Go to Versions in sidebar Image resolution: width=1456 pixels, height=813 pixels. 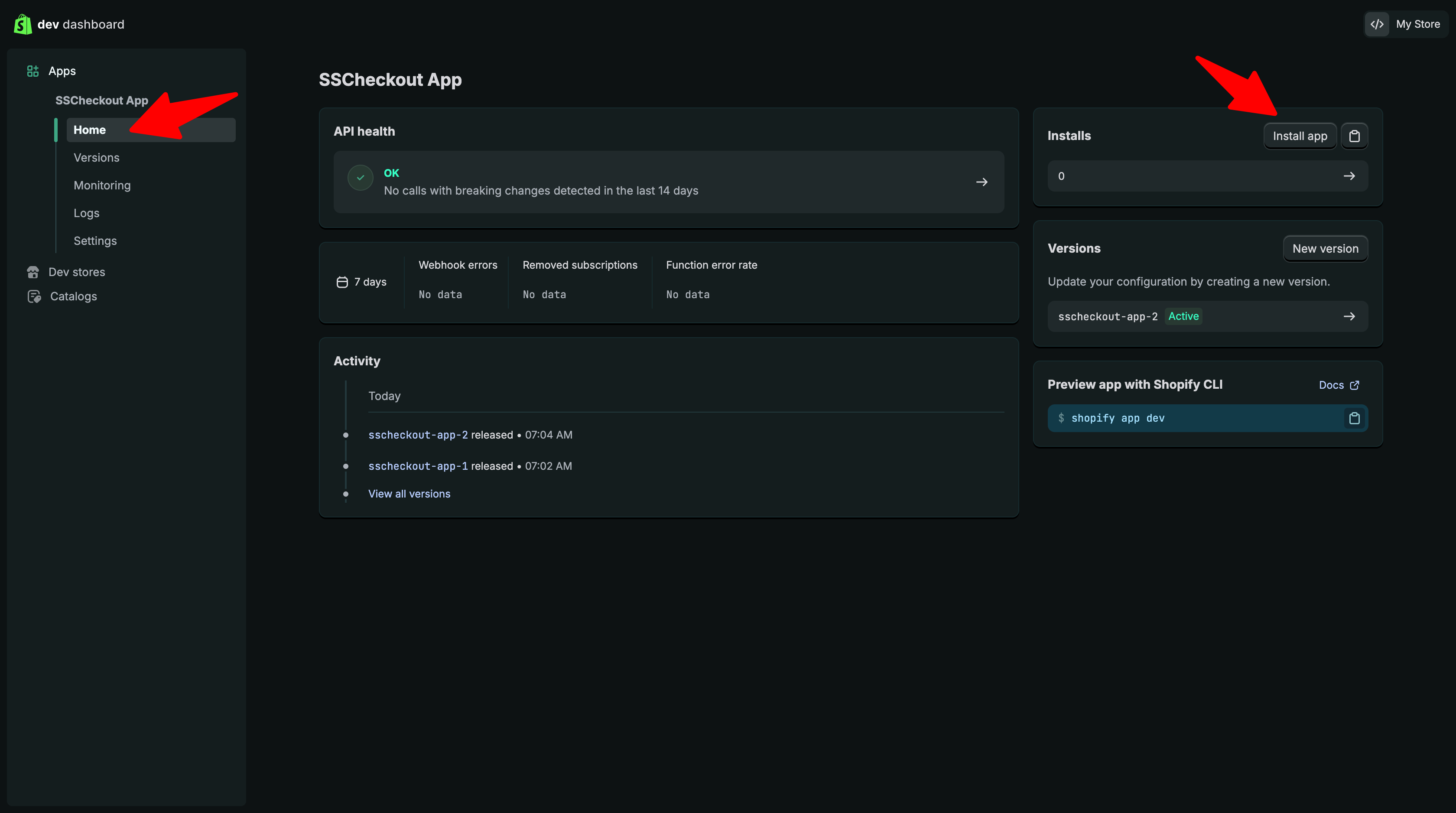96,158
